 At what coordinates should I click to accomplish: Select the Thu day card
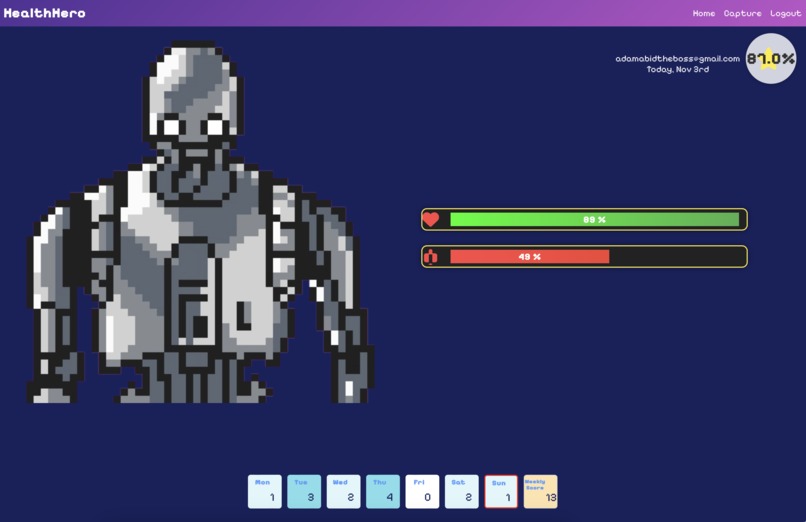(x=383, y=492)
